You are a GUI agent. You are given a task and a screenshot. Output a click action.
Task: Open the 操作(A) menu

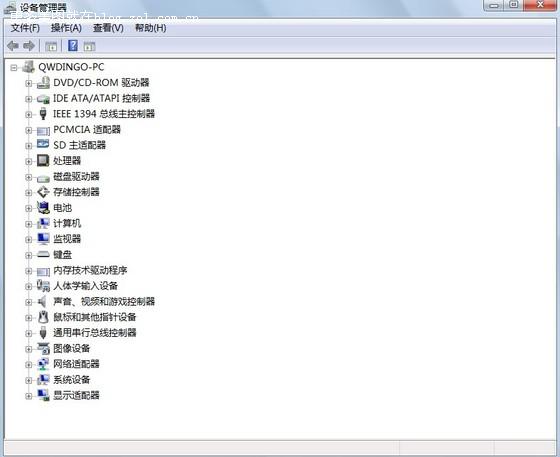66,28
